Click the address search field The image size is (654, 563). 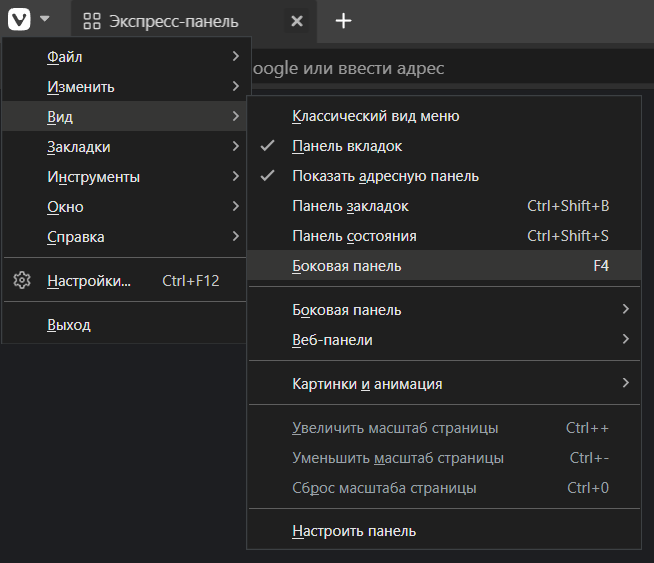400,68
